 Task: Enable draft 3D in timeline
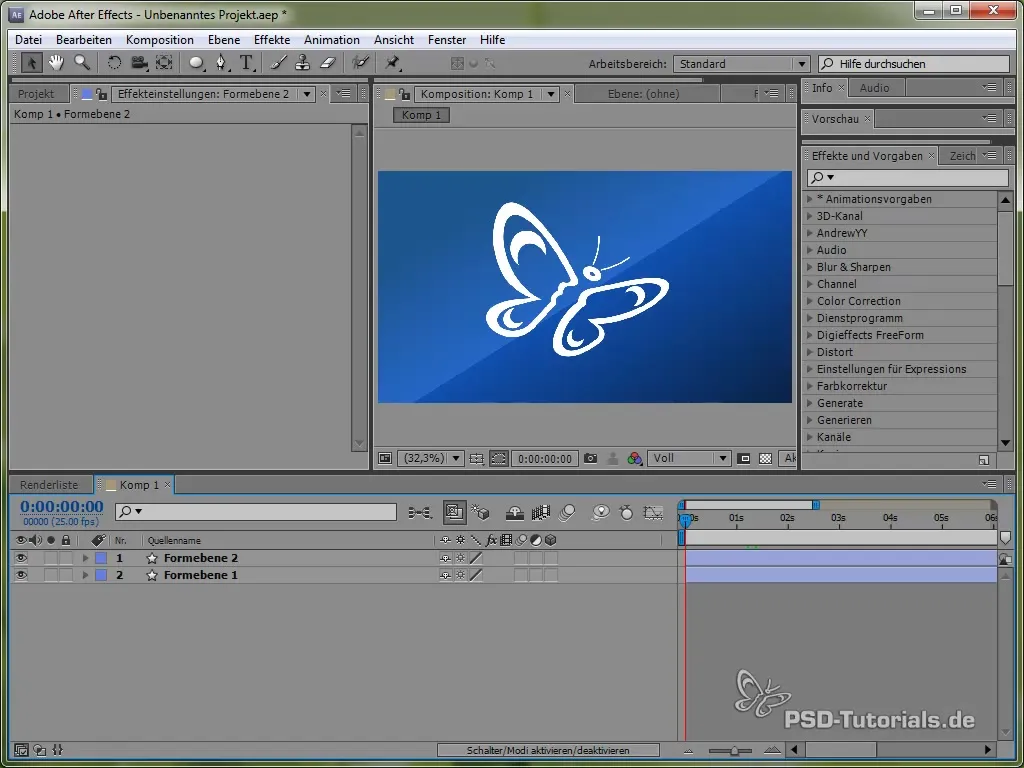tap(481, 513)
